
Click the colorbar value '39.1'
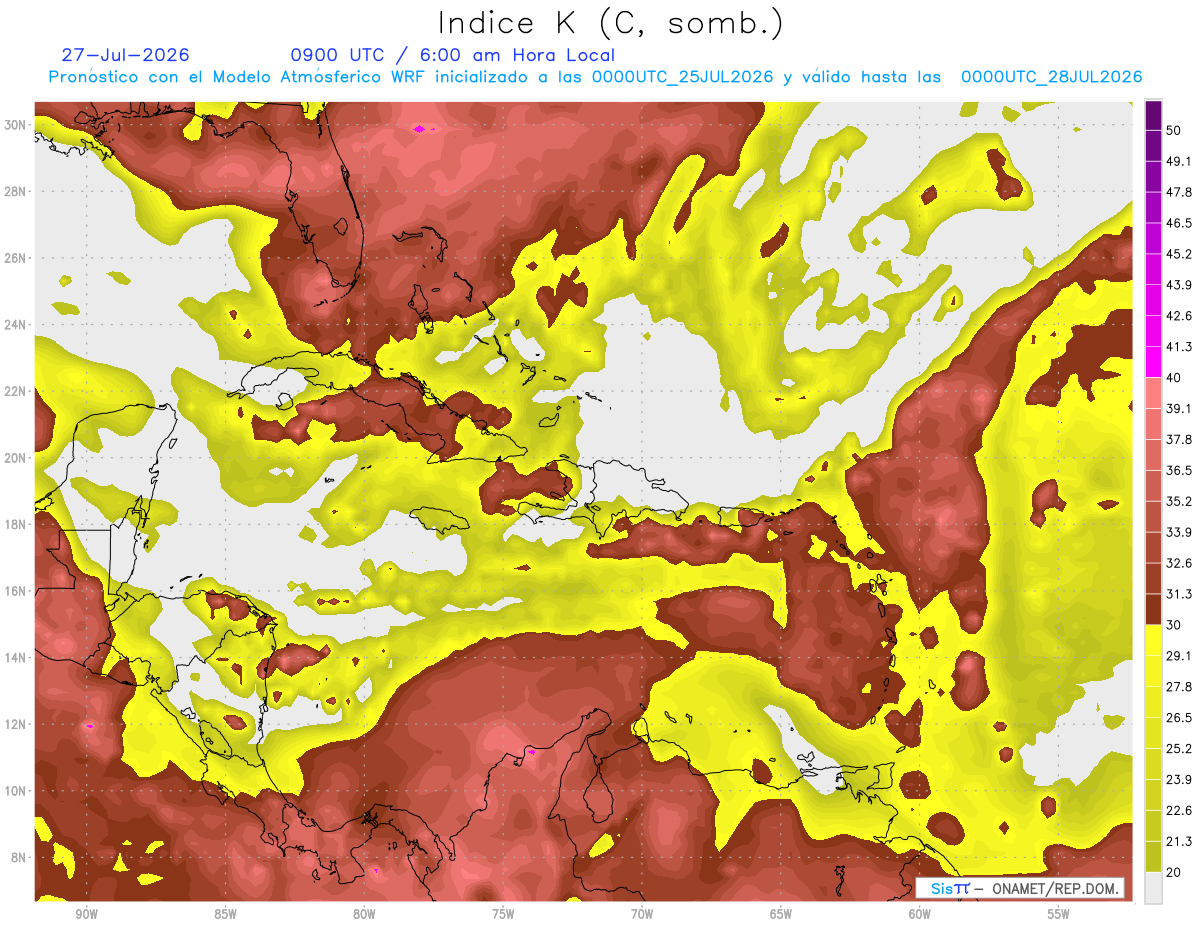pyautogui.click(x=1178, y=408)
